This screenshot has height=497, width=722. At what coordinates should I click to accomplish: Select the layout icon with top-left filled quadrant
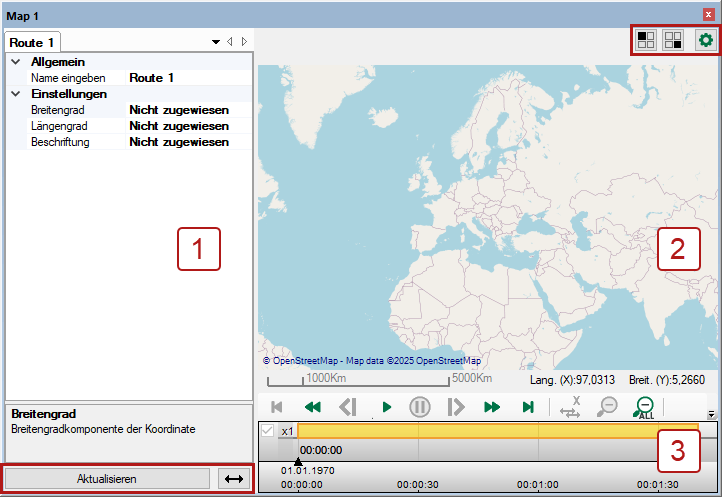click(646, 40)
